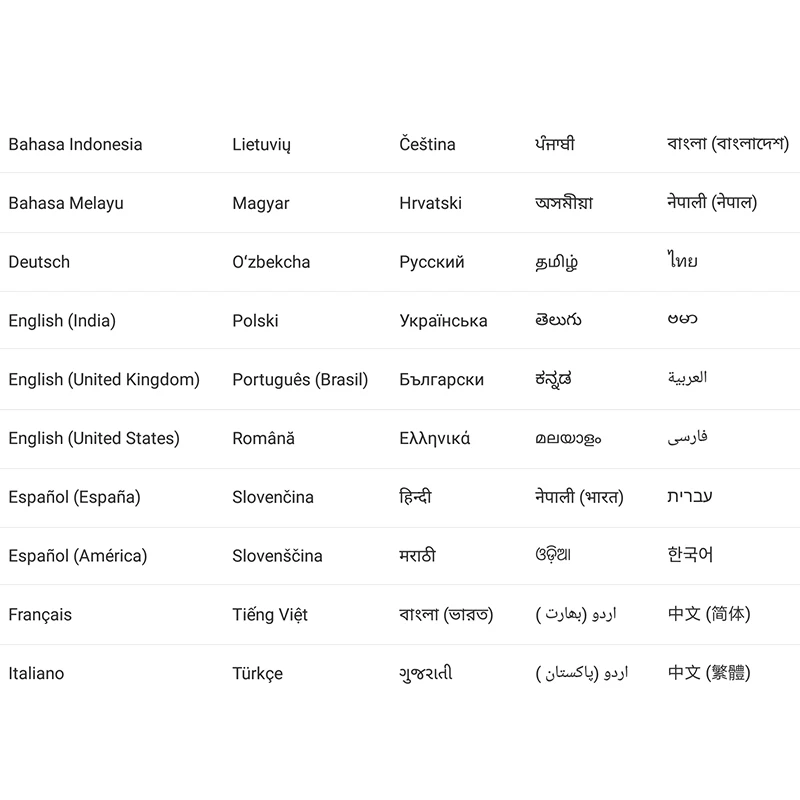Select Italiano from the list
Screen dimensions: 800x800
[36, 673]
